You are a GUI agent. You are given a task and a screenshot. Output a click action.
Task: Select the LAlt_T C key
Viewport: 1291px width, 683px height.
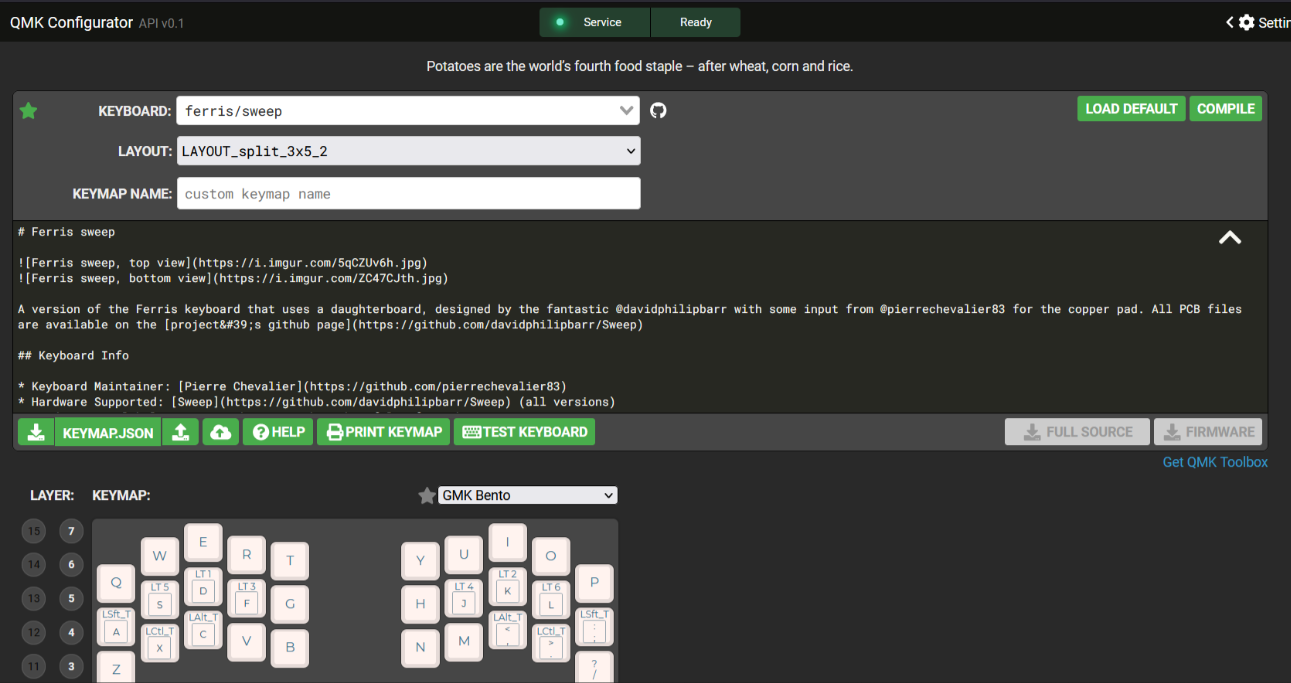[x=203, y=630]
